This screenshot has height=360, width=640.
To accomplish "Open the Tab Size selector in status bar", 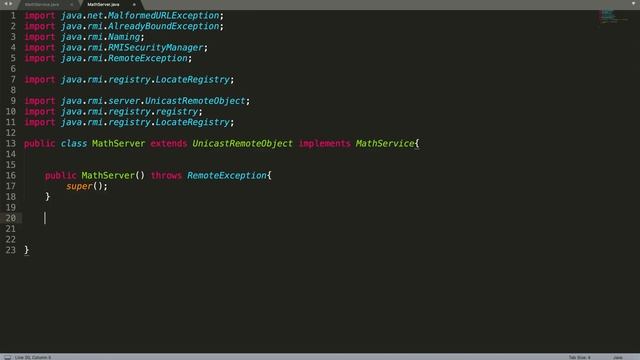I will point(580,357).
